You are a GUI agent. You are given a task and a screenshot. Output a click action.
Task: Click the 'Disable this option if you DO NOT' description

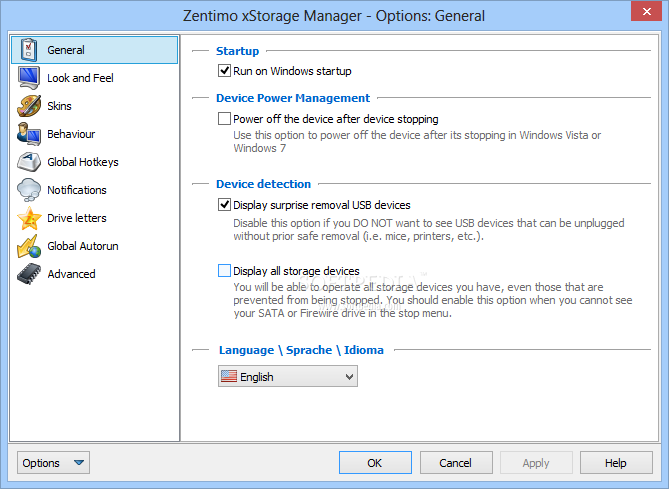(x=429, y=230)
